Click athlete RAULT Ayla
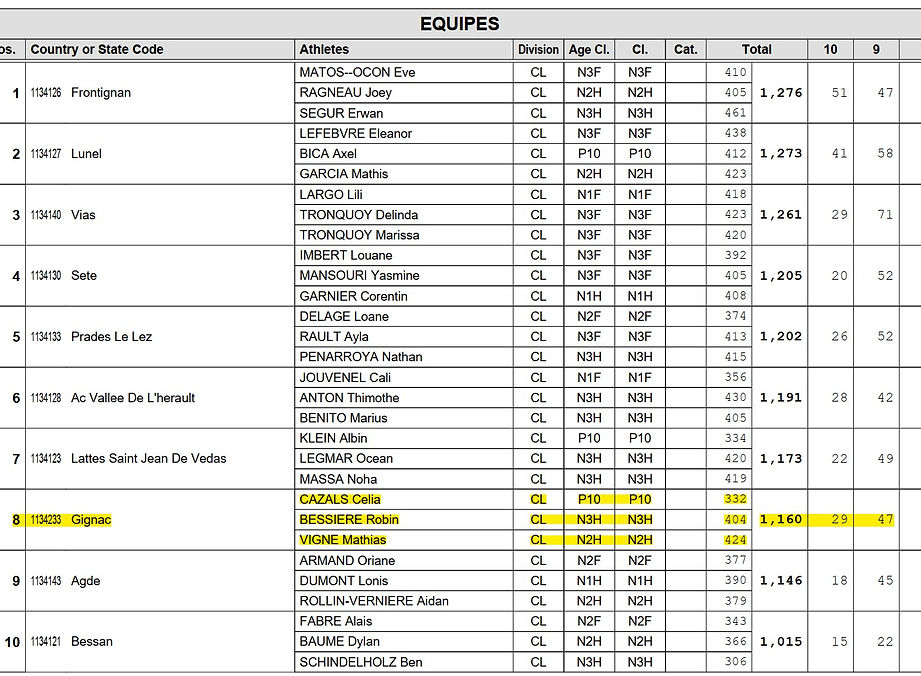Viewport: 921px width, 676px height. pyautogui.click(x=334, y=337)
